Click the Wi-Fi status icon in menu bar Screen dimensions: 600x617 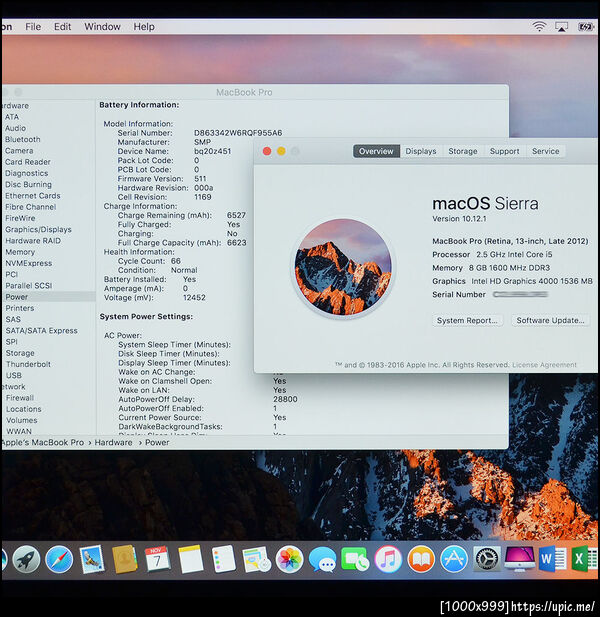click(539, 26)
